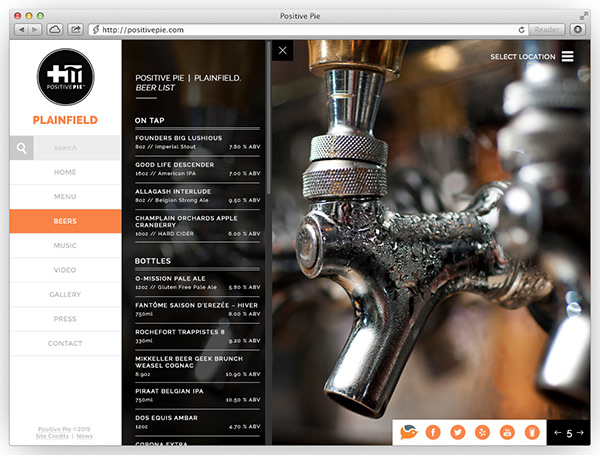Select Founders Big Lushious beer entry
Screen dimensions: 600x455
pyautogui.click(x=197, y=142)
